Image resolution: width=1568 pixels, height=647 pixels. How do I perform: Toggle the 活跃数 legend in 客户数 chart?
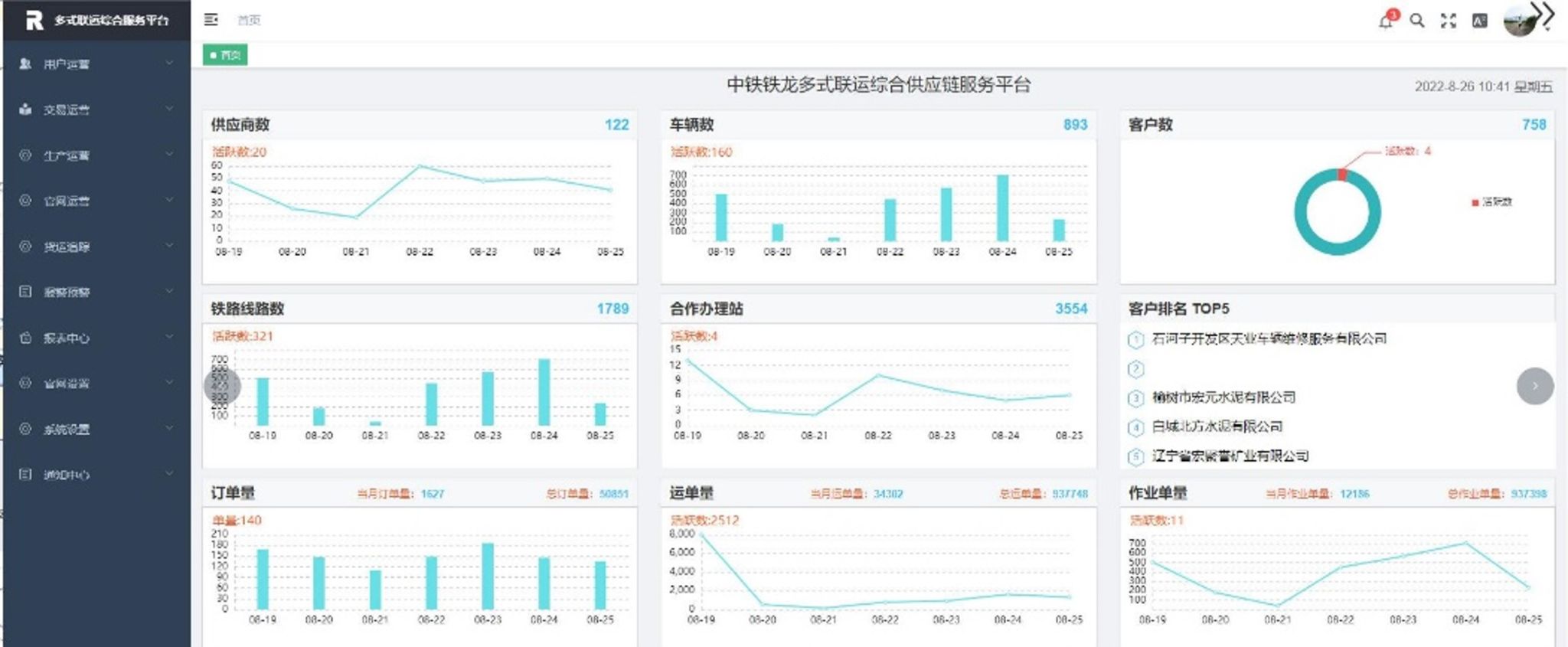pos(1491,202)
